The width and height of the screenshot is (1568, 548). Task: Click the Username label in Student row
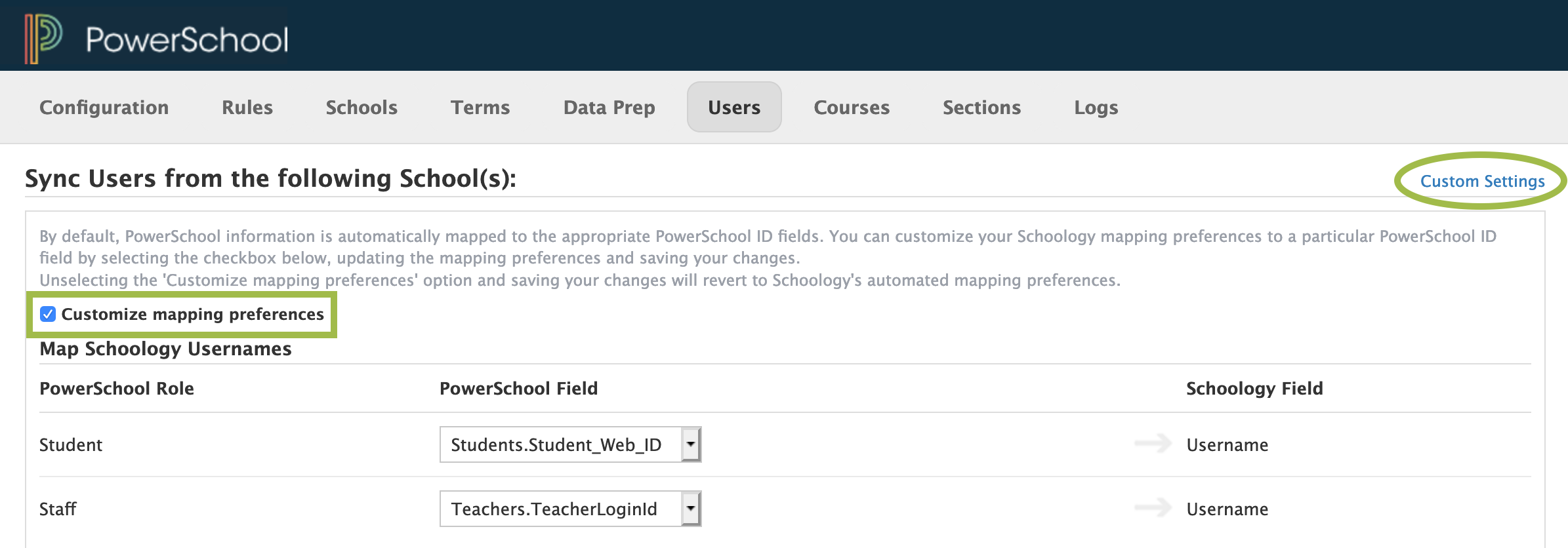(x=1227, y=445)
